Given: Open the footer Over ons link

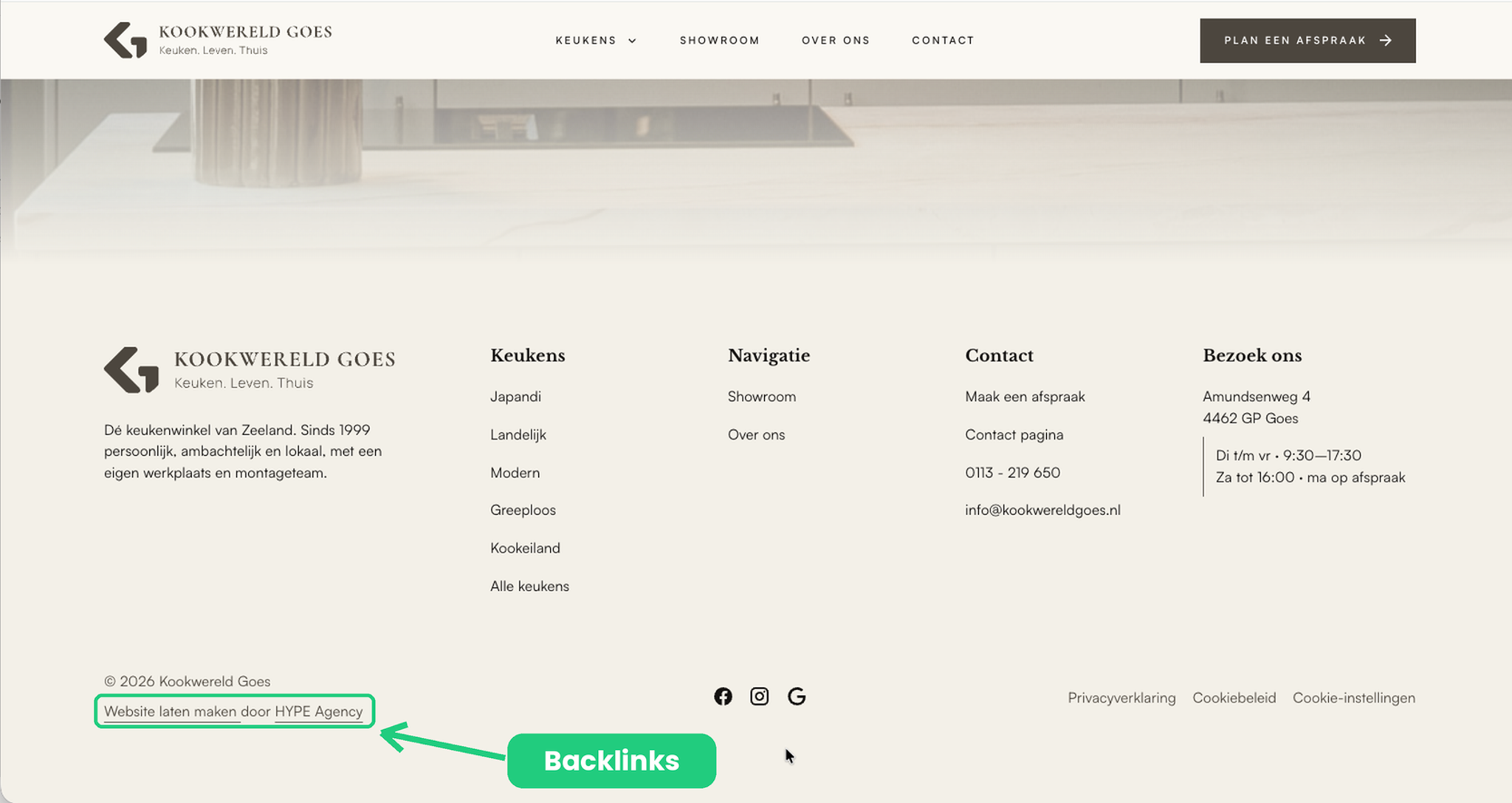Looking at the screenshot, I should click(x=756, y=435).
